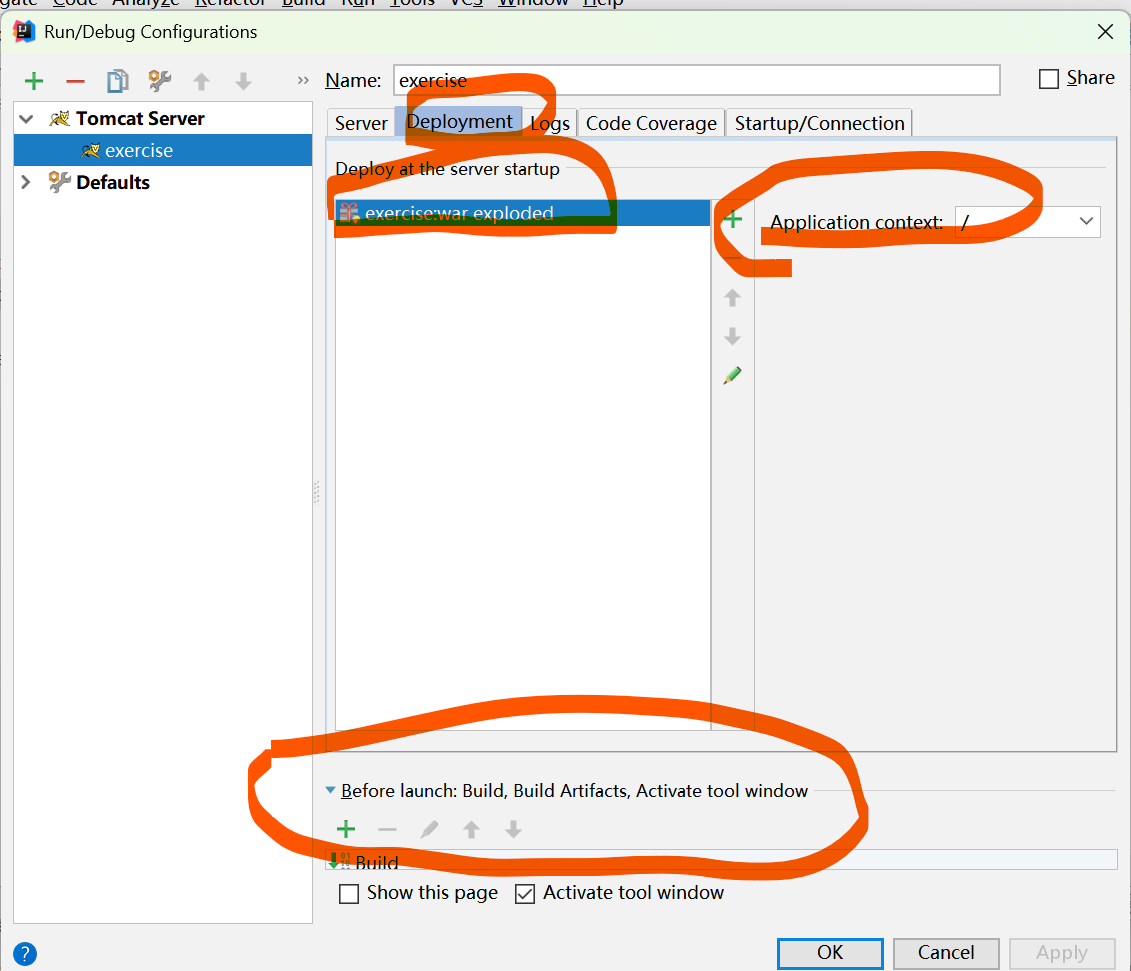The height and width of the screenshot is (971, 1131).
Task: Move deployment artifact down
Action: (x=732, y=336)
